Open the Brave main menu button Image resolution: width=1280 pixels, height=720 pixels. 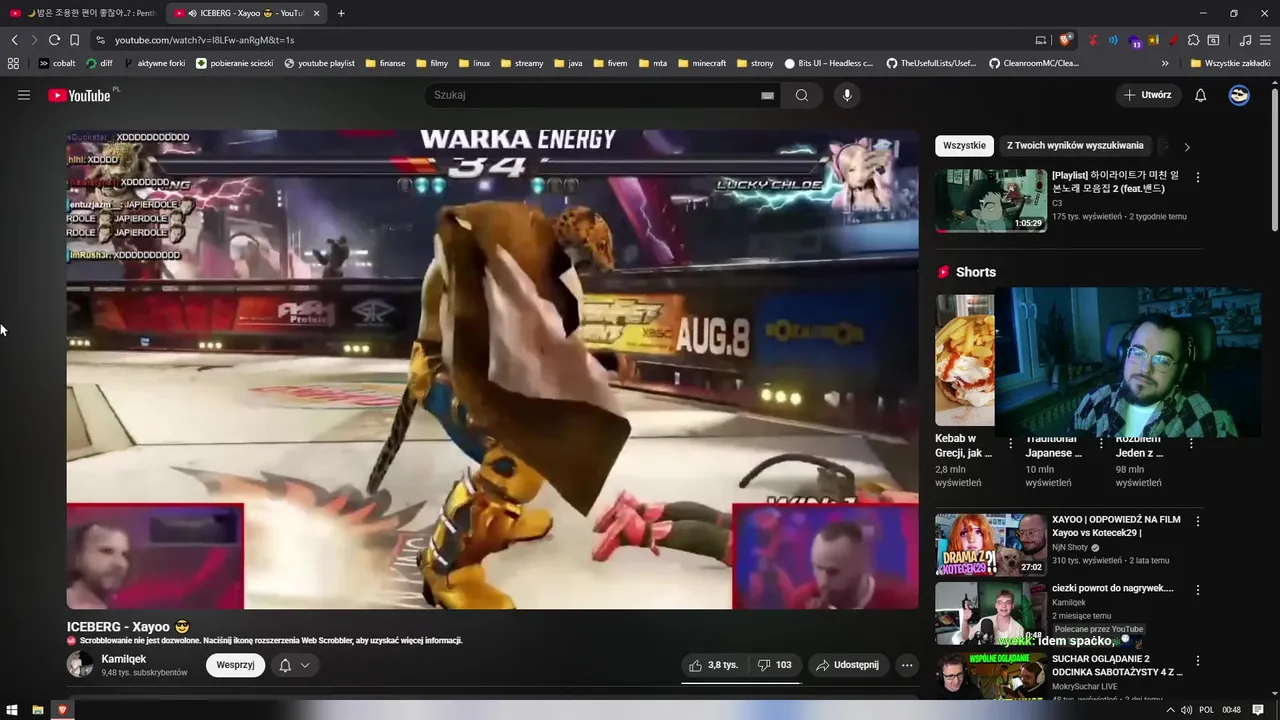click(x=1265, y=40)
